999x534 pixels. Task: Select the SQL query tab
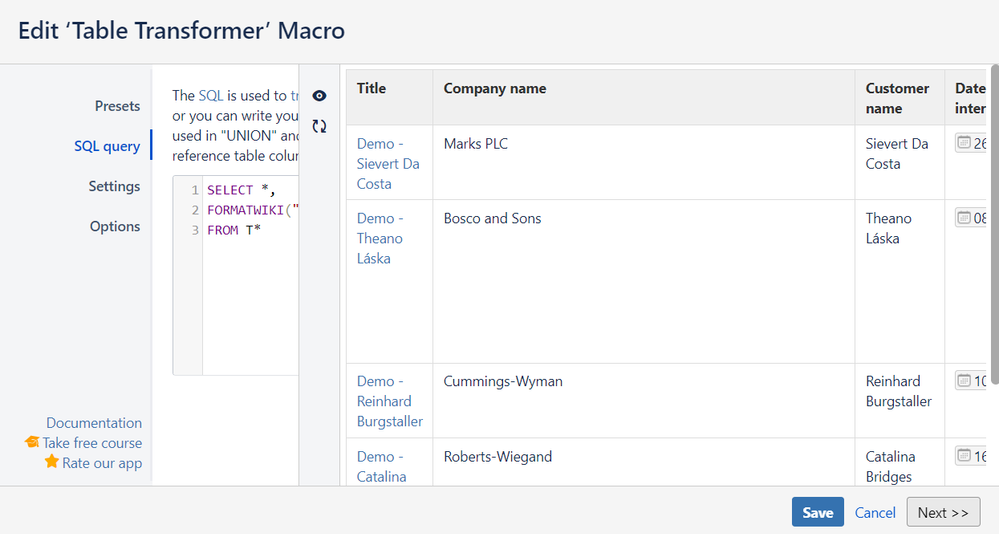pos(107,146)
